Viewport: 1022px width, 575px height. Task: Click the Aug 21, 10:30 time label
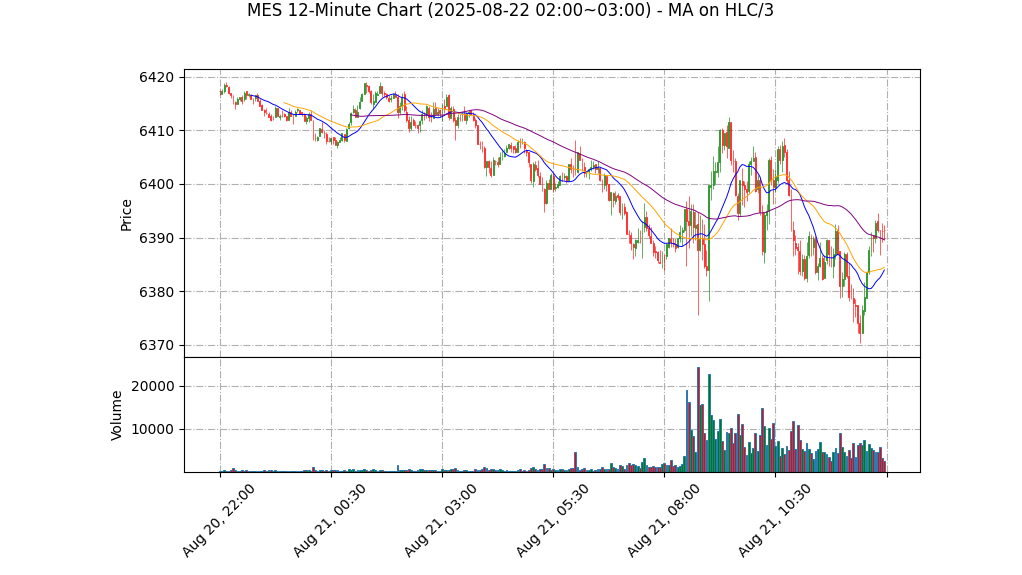pyautogui.click(x=774, y=520)
